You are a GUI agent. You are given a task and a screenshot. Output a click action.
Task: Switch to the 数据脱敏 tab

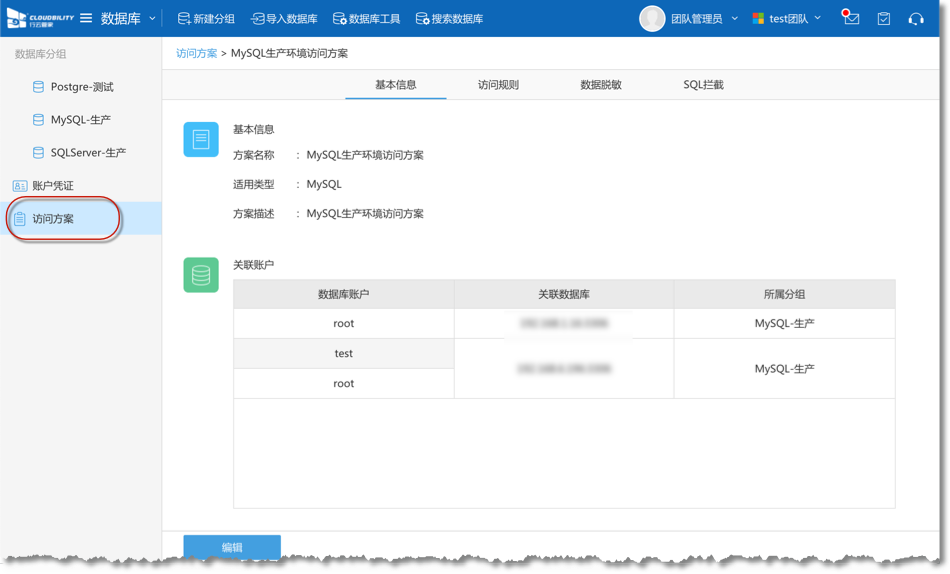[x=601, y=85]
